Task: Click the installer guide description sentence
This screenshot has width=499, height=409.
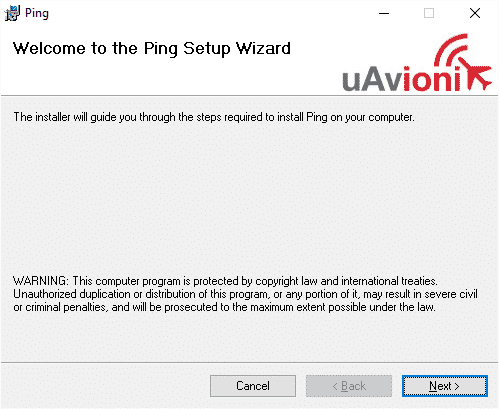Action: (x=214, y=117)
